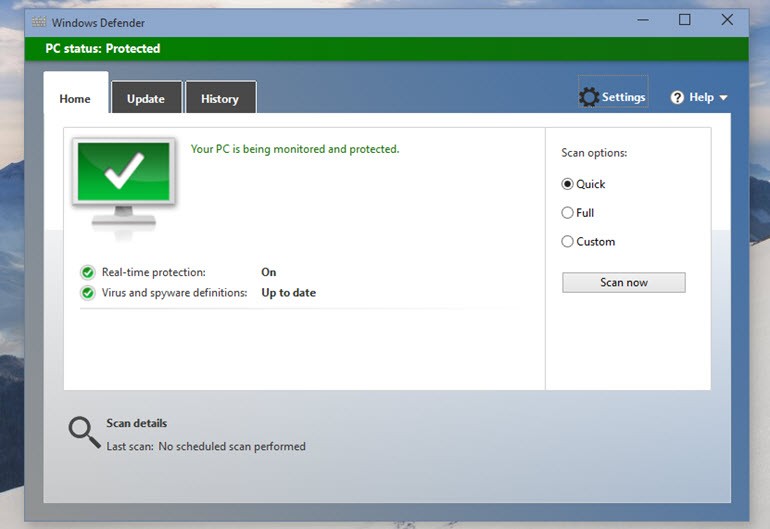Close the Windows Defender window

[727, 20]
